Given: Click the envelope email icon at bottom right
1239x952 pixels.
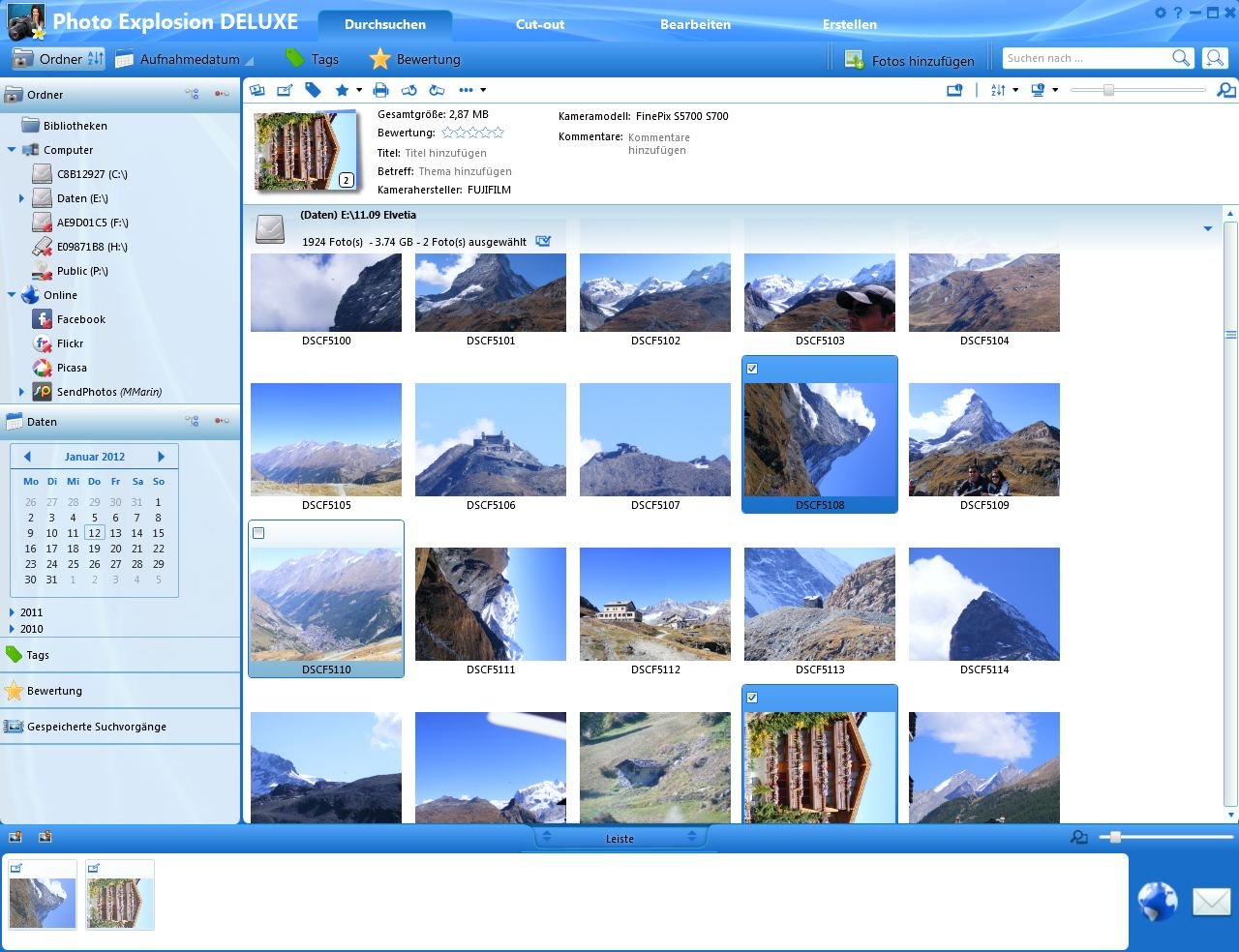Looking at the screenshot, I should click(1211, 902).
